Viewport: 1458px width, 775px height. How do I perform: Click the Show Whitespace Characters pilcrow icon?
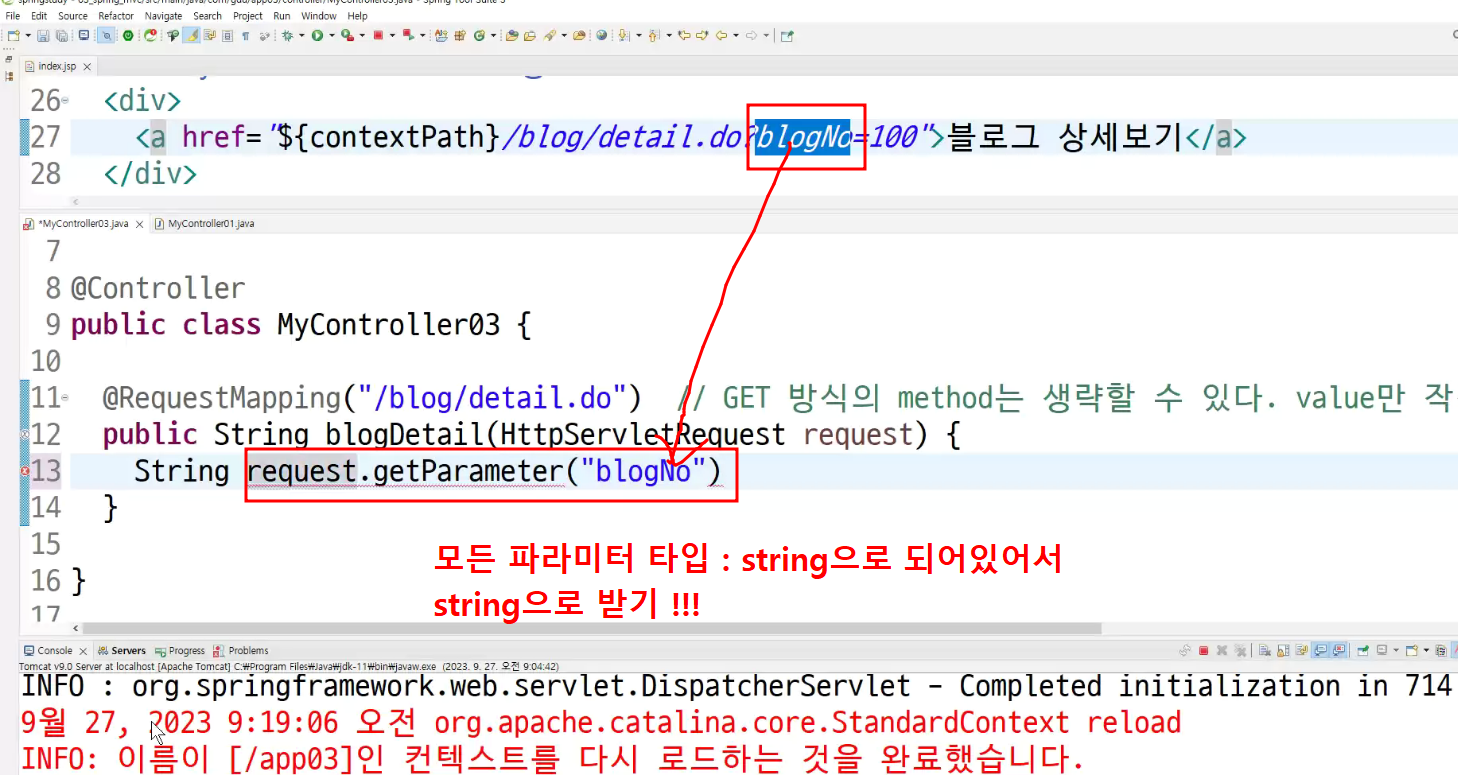pyautogui.click(x=246, y=35)
